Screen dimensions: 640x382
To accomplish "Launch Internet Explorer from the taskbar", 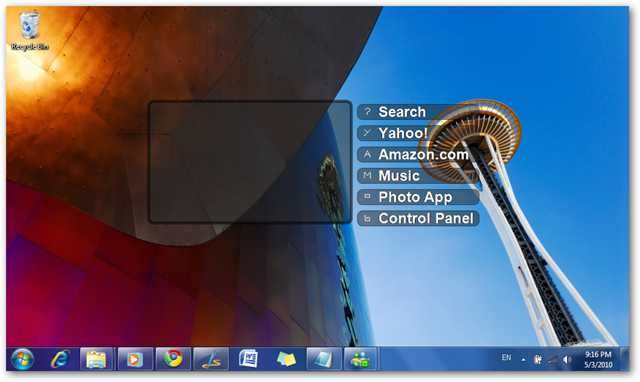I will 60,359.
